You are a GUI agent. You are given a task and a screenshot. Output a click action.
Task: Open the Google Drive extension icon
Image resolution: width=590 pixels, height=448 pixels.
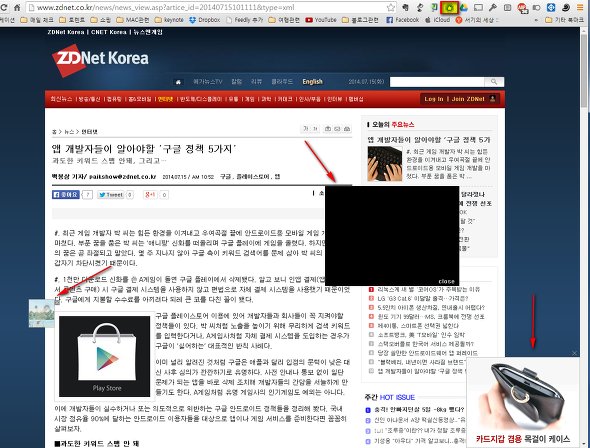pyautogui.click(x=464, y=7)
